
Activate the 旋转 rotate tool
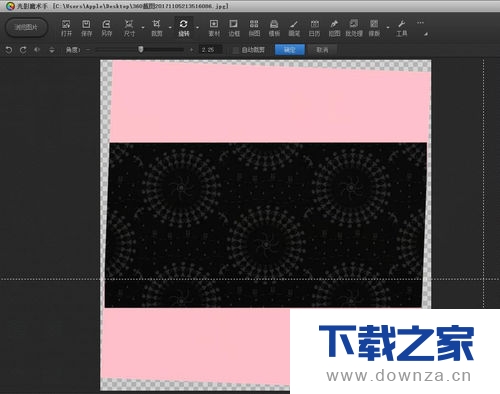point(183,28)
